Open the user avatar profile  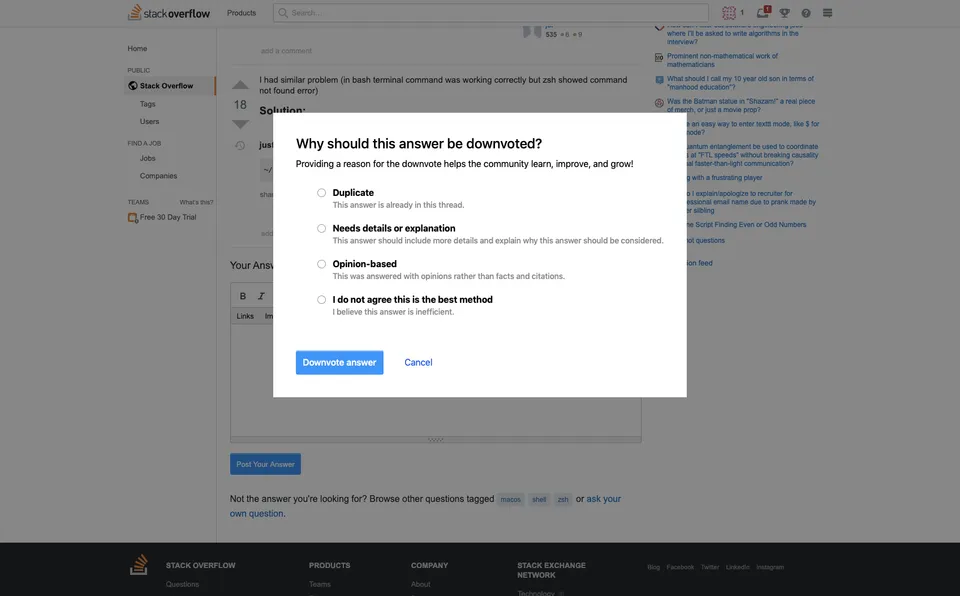(729, 13)
